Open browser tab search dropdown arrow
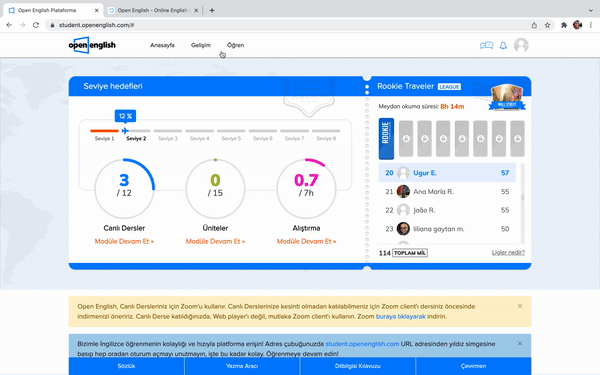Viewport: 600px width, 375px height. 591,10
